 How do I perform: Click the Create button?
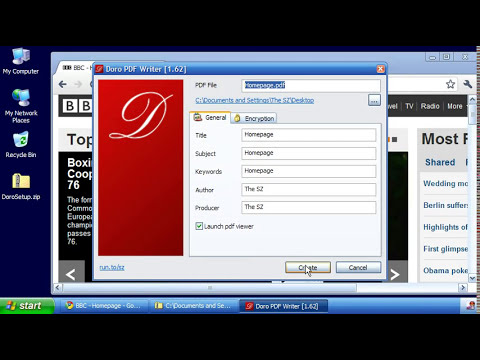tap(308, 267)
